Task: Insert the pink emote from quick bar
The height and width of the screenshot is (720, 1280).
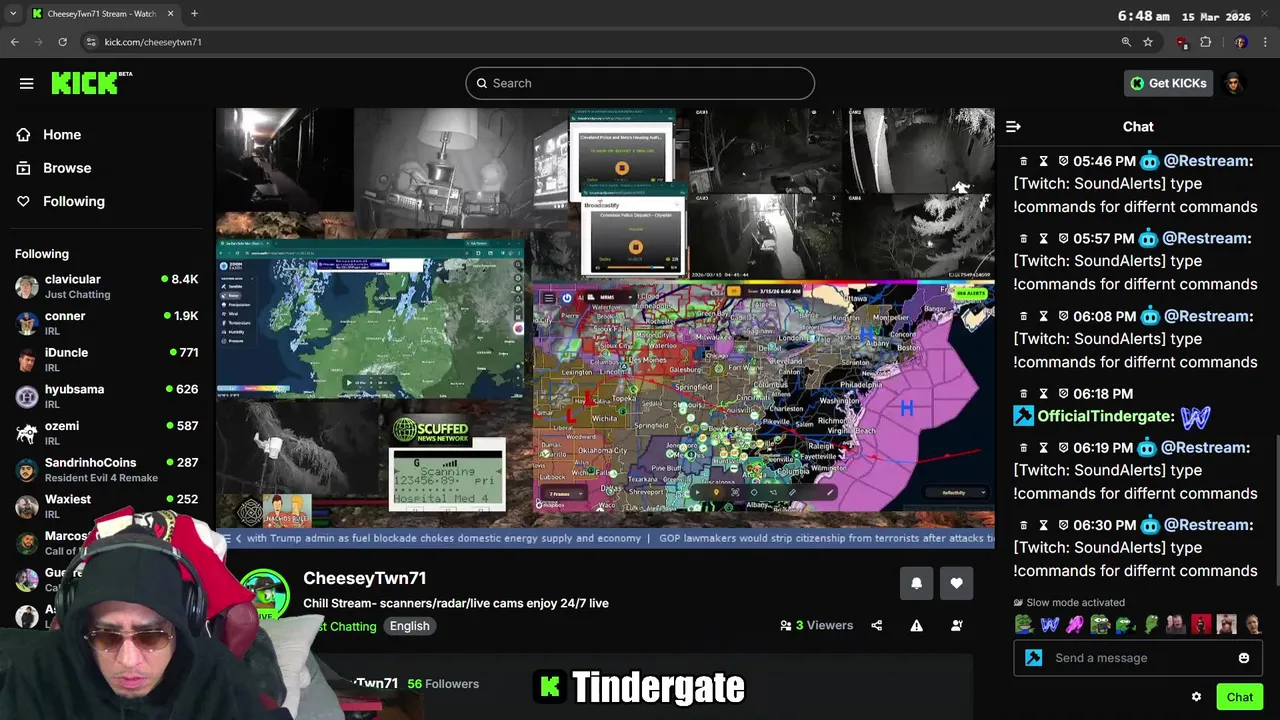Action: coord(1075,625)
